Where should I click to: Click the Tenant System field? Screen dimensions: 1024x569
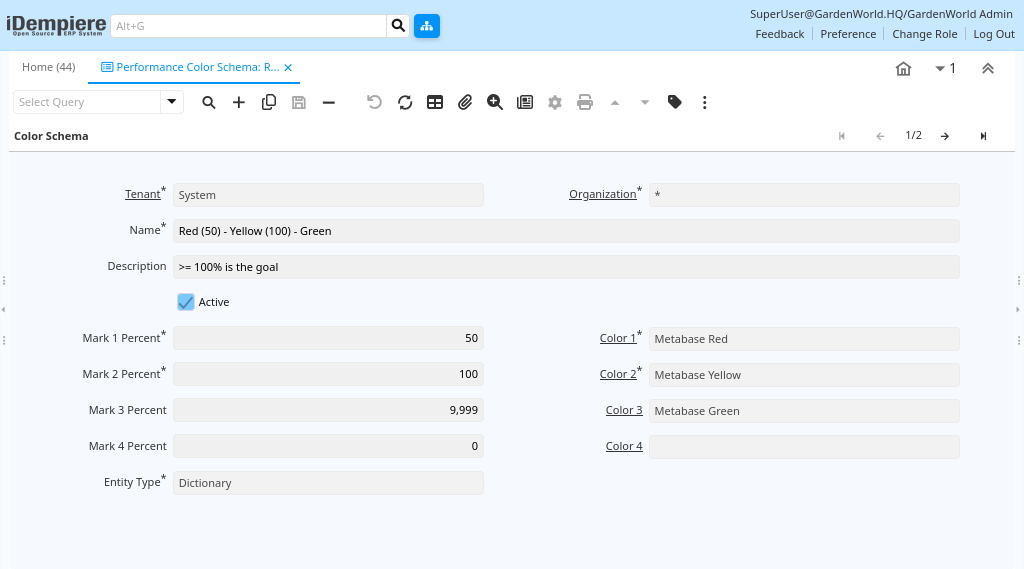pyautogui.click(x=328, y=195)
